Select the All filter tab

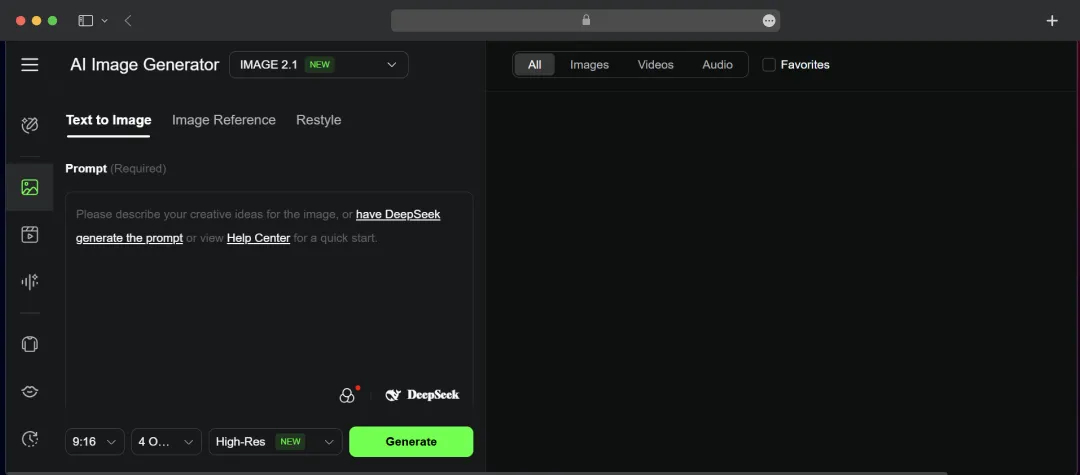point(534,65)
